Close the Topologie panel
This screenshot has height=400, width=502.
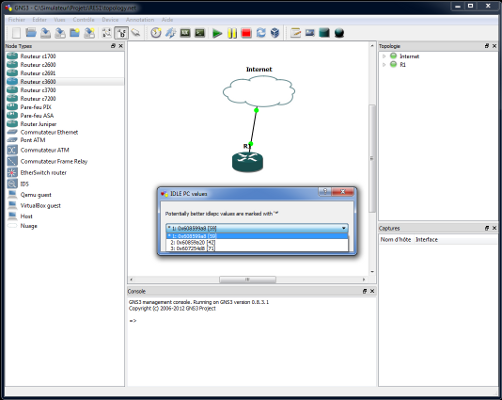[x=494, y=46]
